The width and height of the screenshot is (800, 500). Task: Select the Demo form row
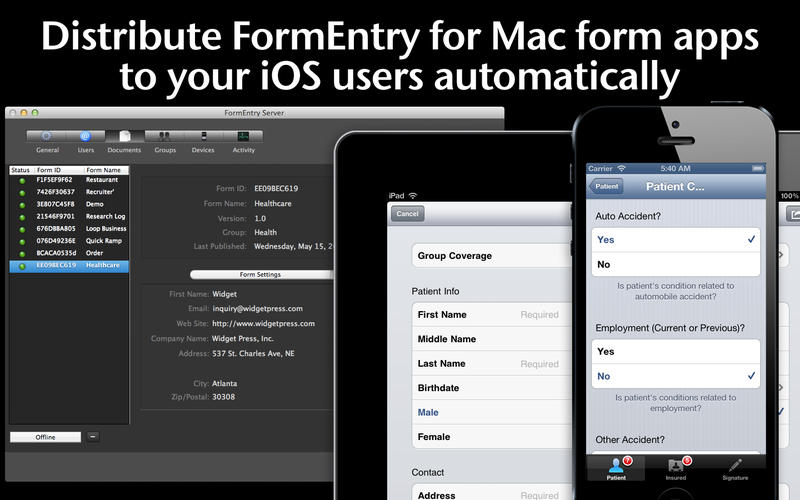(69, 205)
